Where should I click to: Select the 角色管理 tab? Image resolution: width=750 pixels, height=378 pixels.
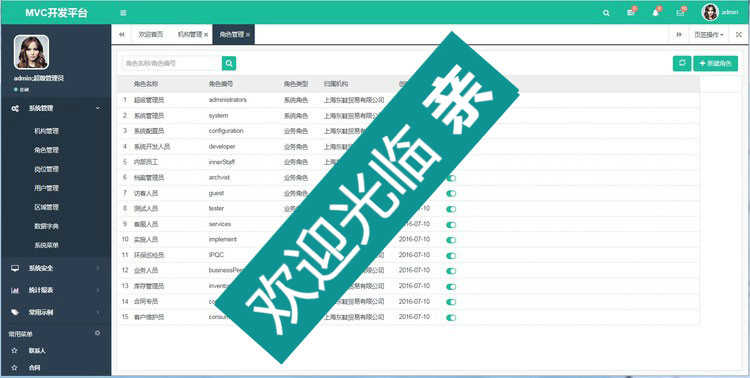tap(232, 34)
